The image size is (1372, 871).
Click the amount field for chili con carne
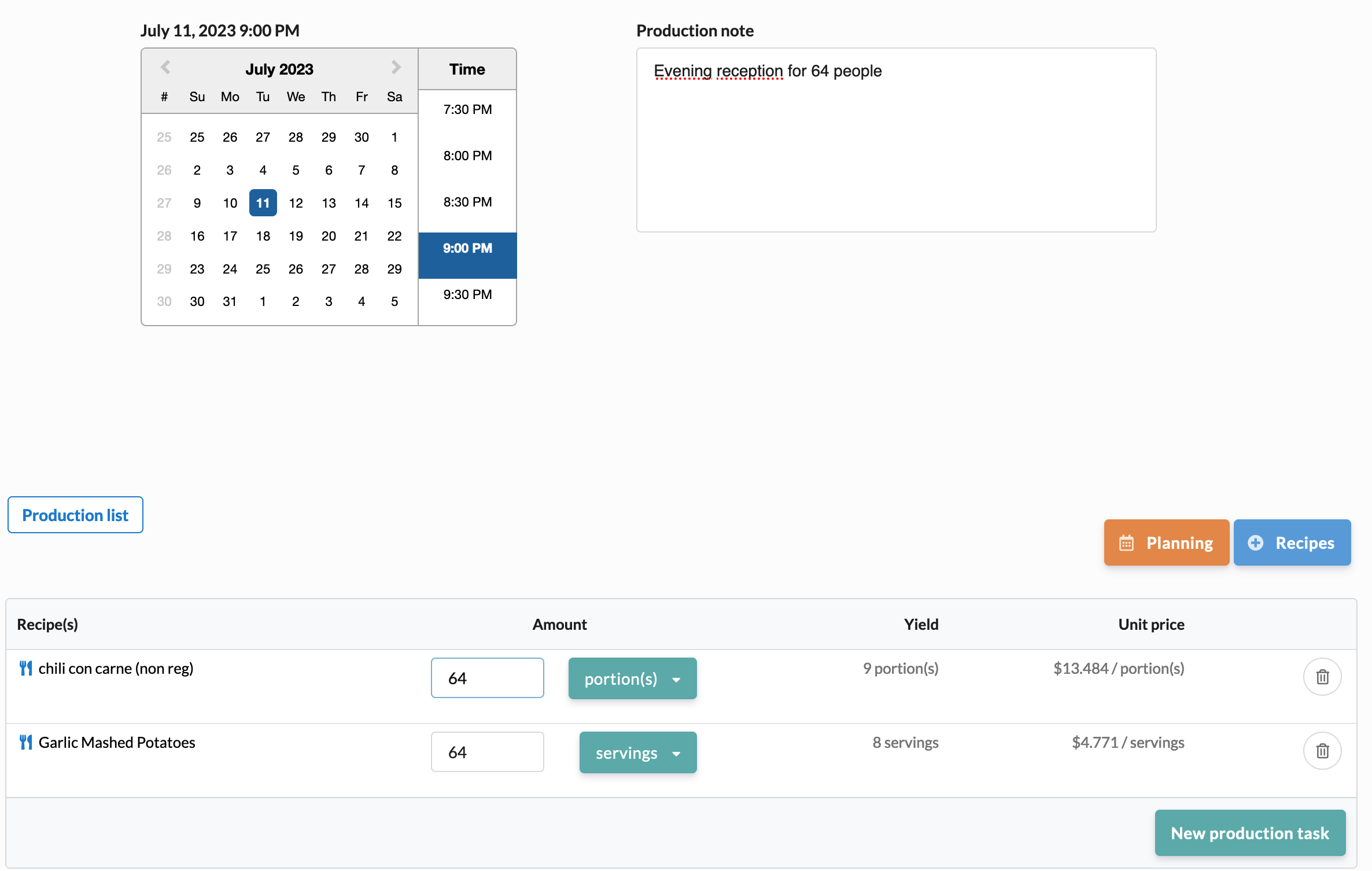tap(487, 678)
